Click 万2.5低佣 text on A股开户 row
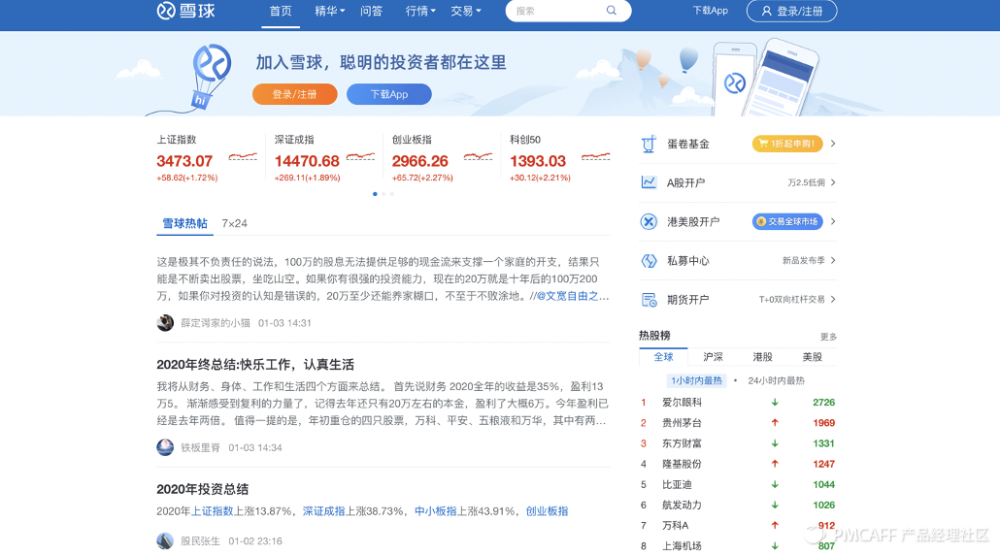The width and height of the screenshot is (1000, 555). [x=806, y=183]
